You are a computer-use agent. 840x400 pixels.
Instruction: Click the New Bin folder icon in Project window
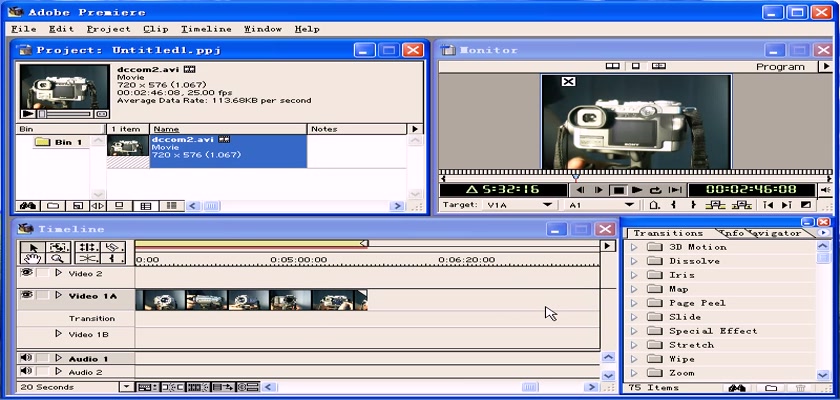click(x=52, y=206)
